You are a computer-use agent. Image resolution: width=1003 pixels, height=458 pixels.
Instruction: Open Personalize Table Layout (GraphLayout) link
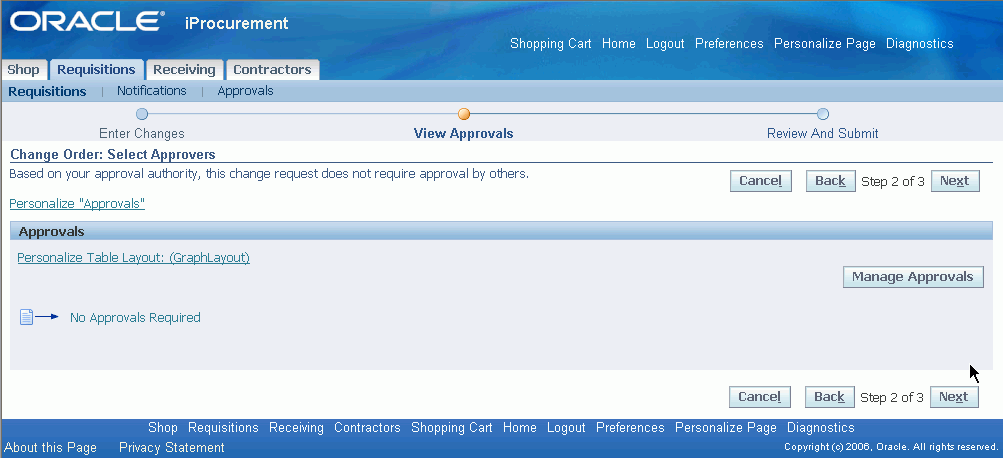pyautogui.click(x=133, y=258)
